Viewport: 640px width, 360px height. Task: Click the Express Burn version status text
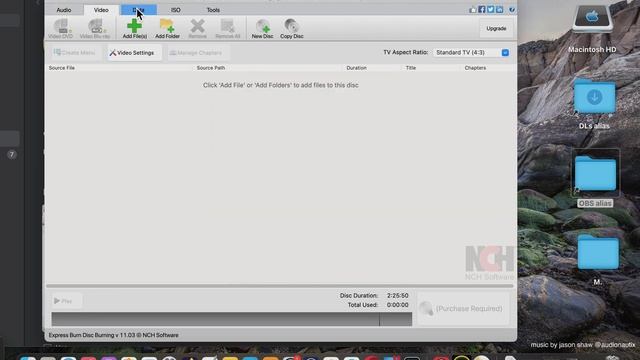pos(113,335)
